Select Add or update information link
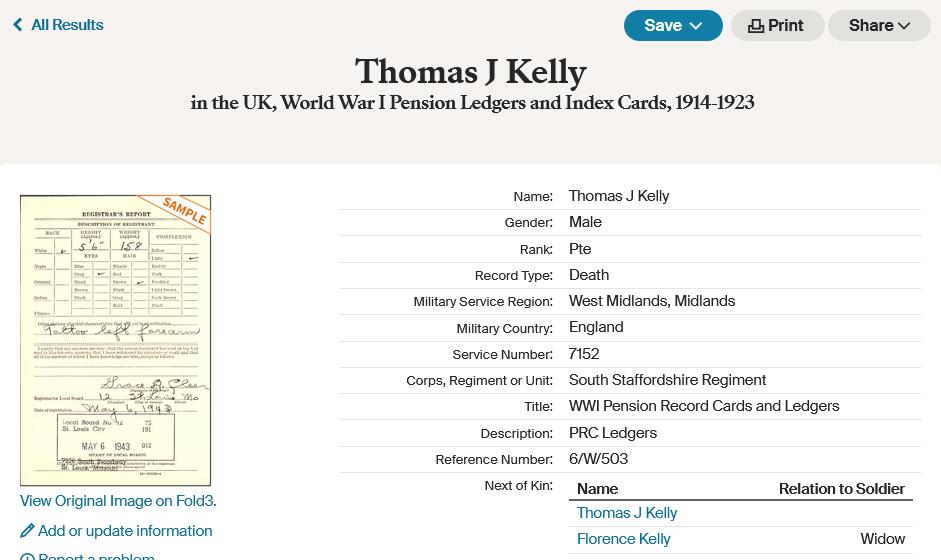Screen dimensions: 941x560 pos(125,531)
